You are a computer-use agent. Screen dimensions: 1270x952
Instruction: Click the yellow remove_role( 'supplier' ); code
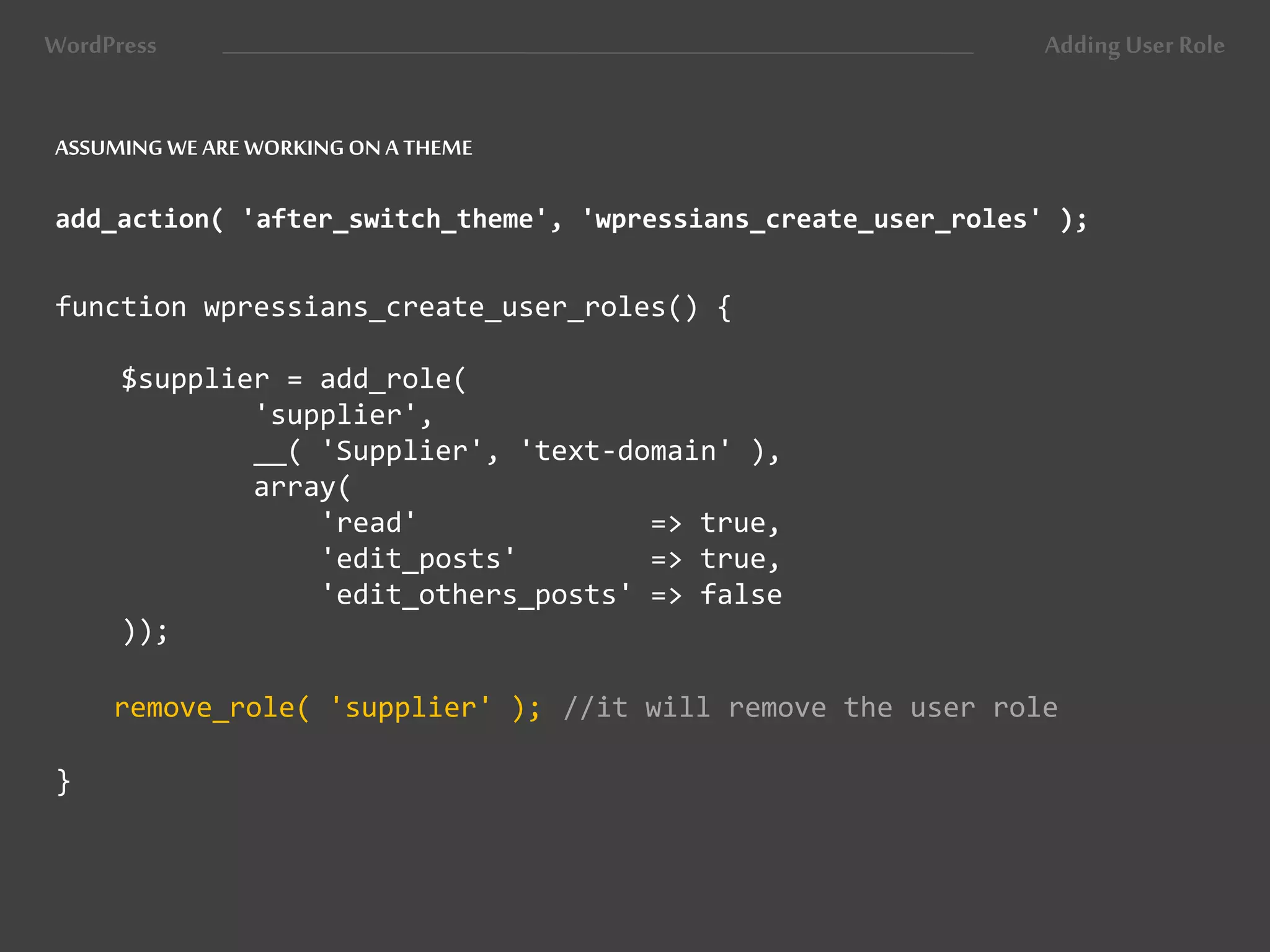tap(327, 708)
